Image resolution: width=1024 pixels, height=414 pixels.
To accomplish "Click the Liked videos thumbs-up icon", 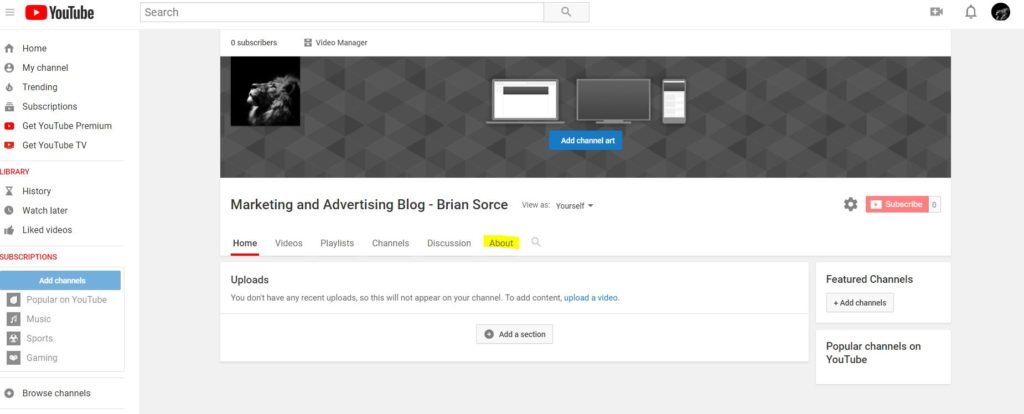I will 9,230.
